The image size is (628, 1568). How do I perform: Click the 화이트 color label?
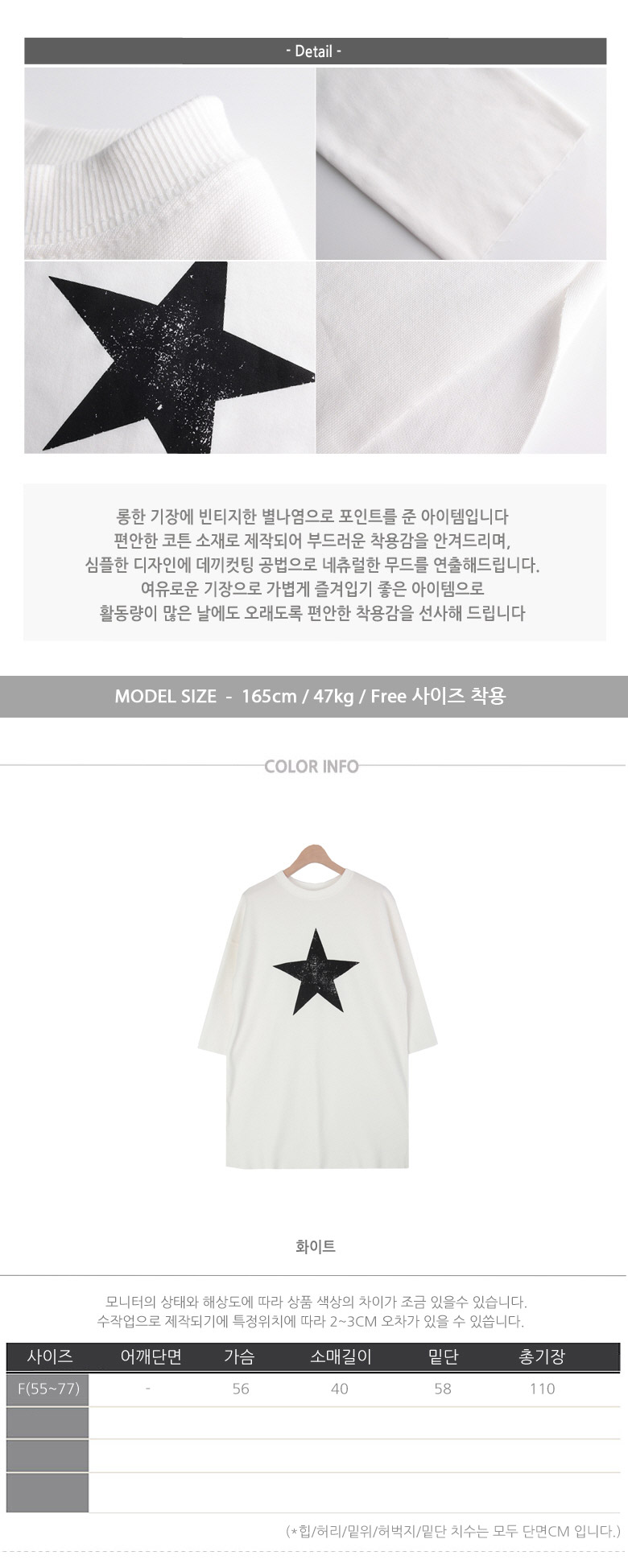tap(316, 1246)
